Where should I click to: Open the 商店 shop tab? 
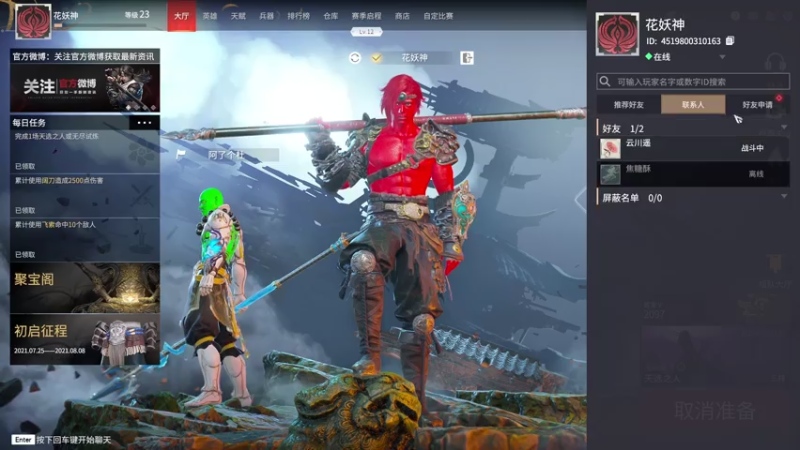coord(402,16)
